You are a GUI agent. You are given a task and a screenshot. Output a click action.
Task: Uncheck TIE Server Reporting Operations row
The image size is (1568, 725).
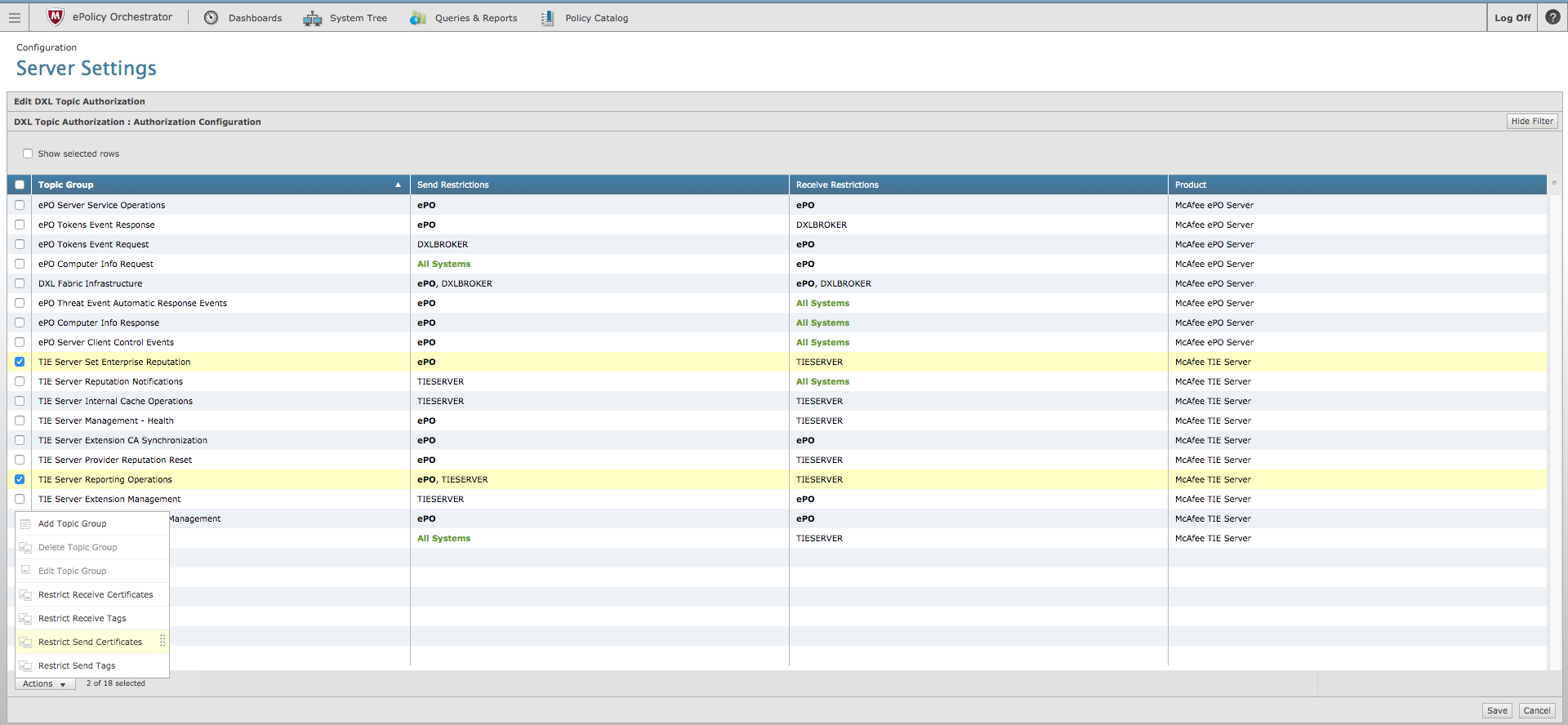coord(20,479)
